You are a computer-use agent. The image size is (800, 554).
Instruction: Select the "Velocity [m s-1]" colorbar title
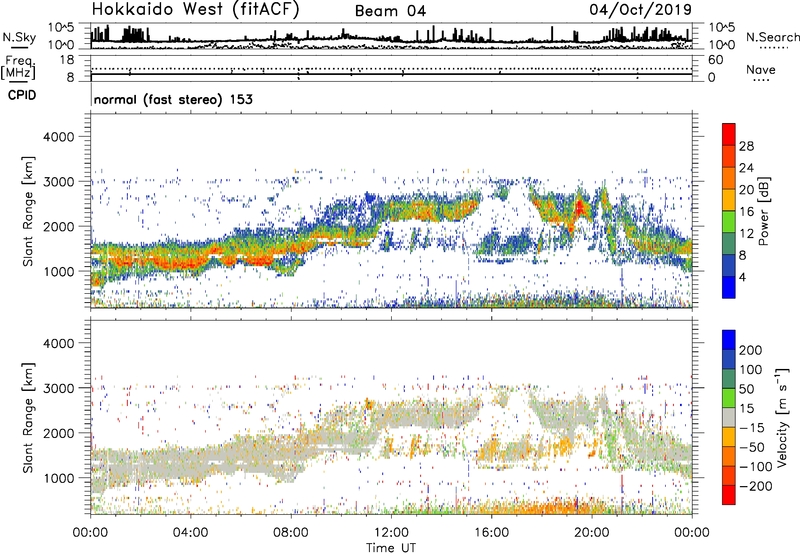pyautogui.click(x=783, y=417)
